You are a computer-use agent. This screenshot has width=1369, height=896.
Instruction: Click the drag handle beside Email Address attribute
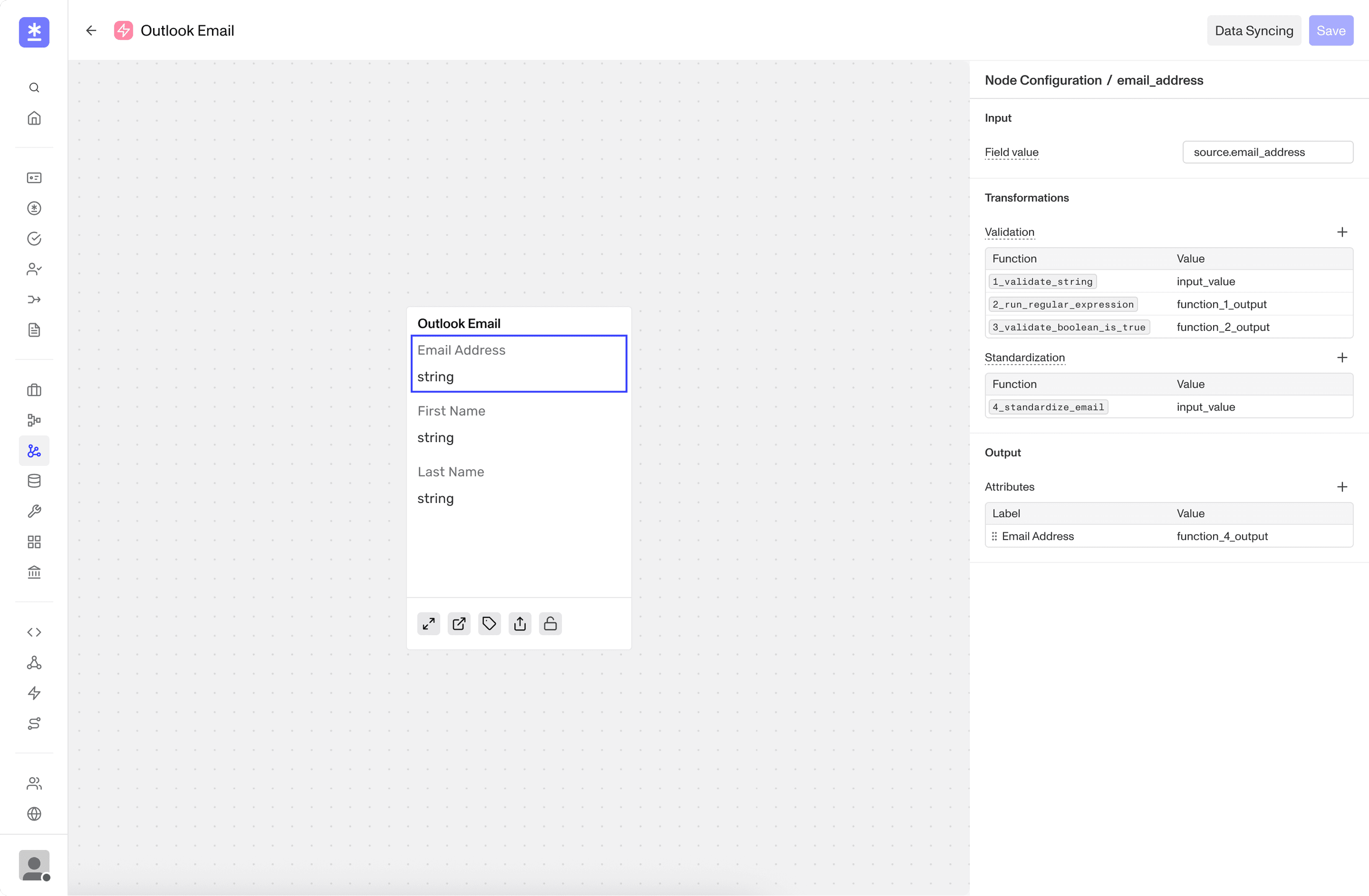click(x=994, y=536)
